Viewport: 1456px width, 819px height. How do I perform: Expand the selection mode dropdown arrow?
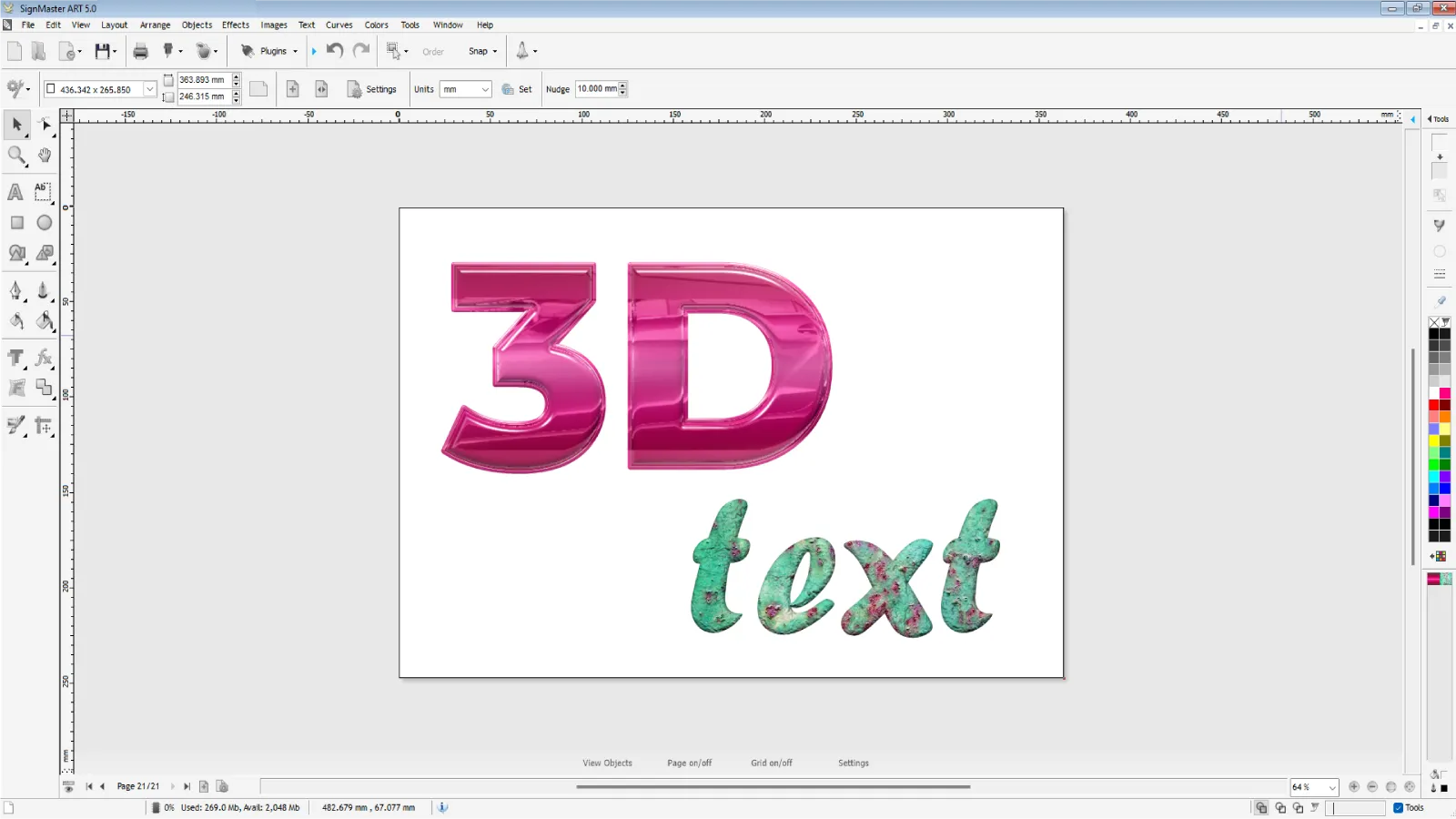pos(406,52)
